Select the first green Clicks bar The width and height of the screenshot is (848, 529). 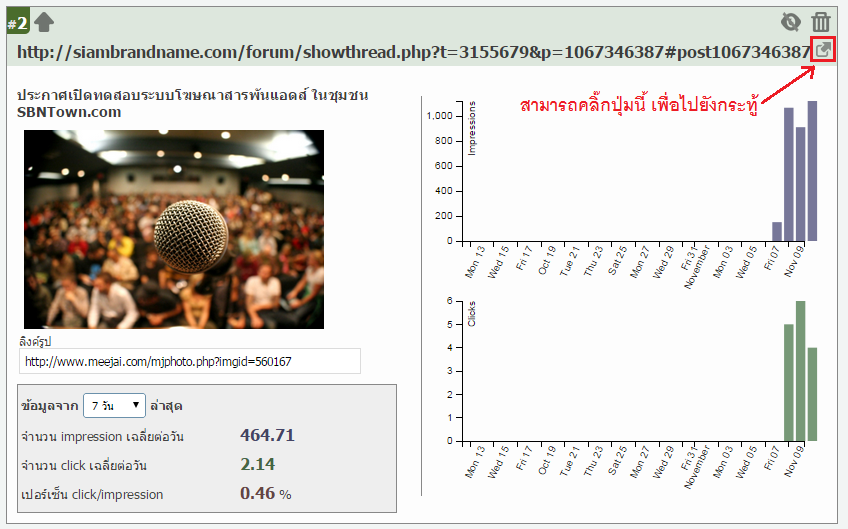(788, 382)
